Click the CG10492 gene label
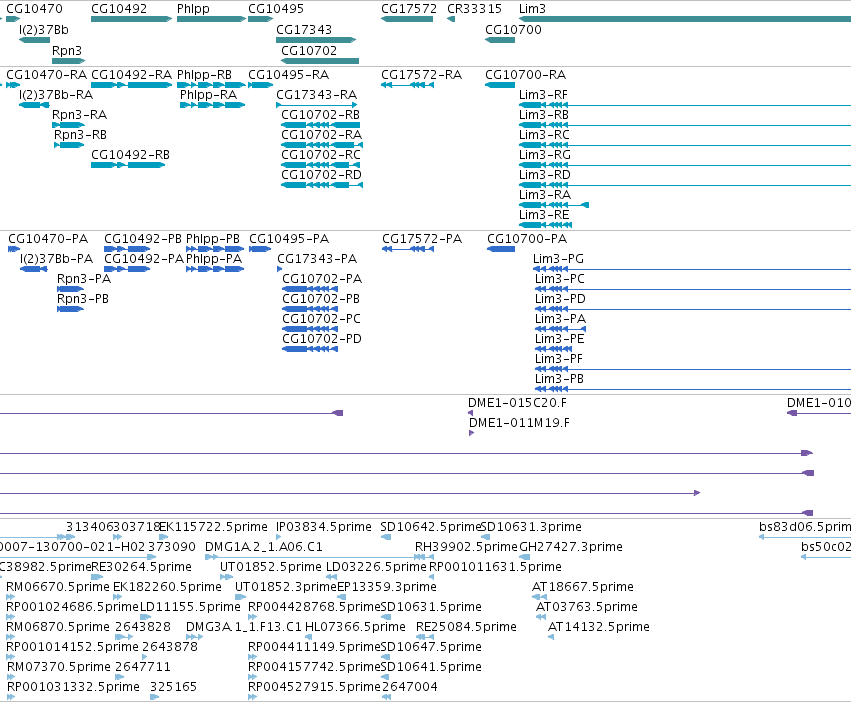 [x=119, y=9]
